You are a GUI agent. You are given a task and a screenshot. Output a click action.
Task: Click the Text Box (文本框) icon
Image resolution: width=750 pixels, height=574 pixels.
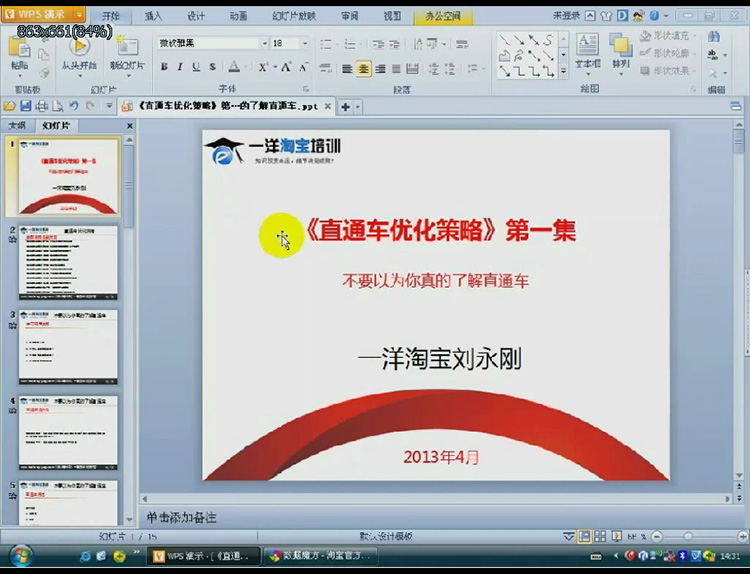(x=587, y=45)
